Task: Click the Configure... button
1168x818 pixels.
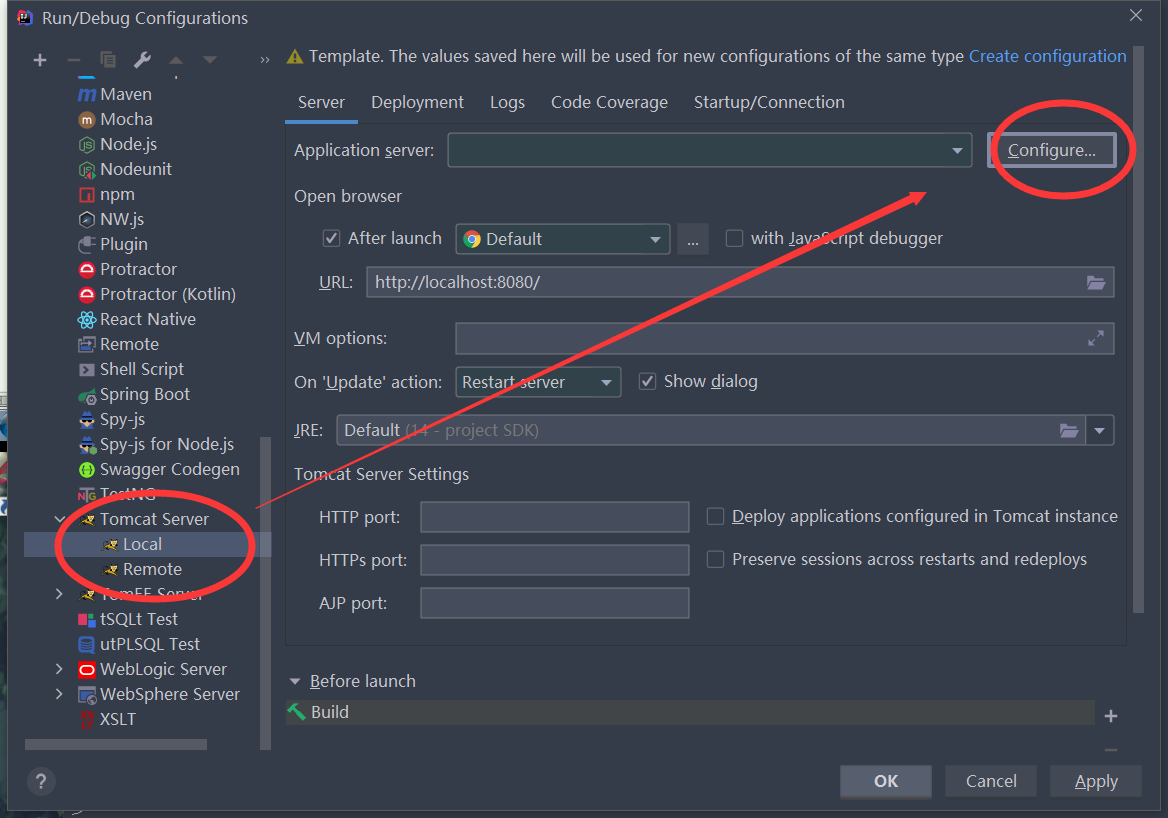Action: click(x=1052, y=150)
